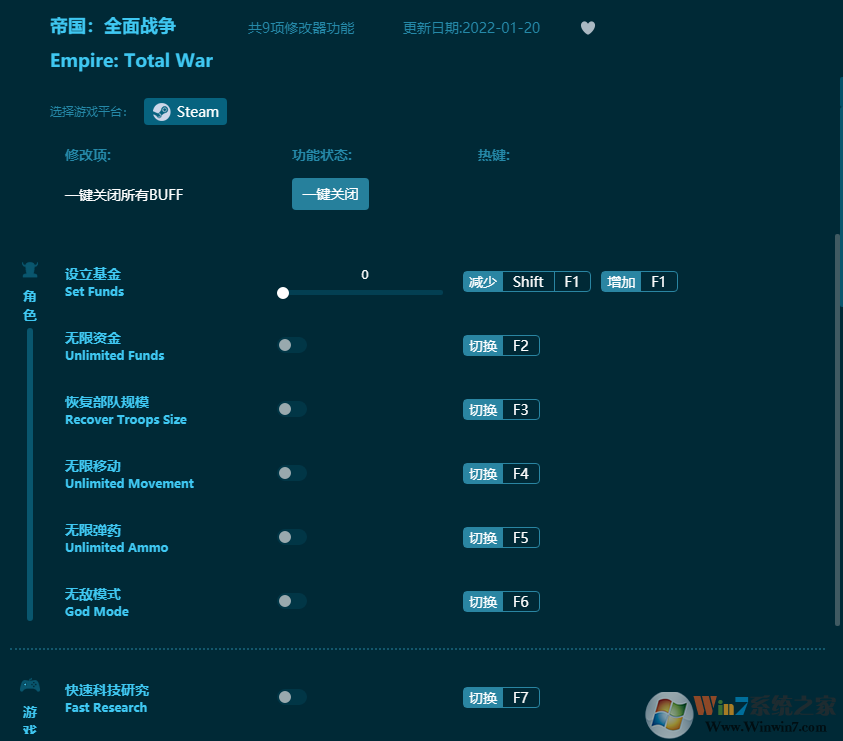The width and height of the screenshot is (843, 741).
Task: Toggle God Mode on
Action: click(x=291, y=601)
